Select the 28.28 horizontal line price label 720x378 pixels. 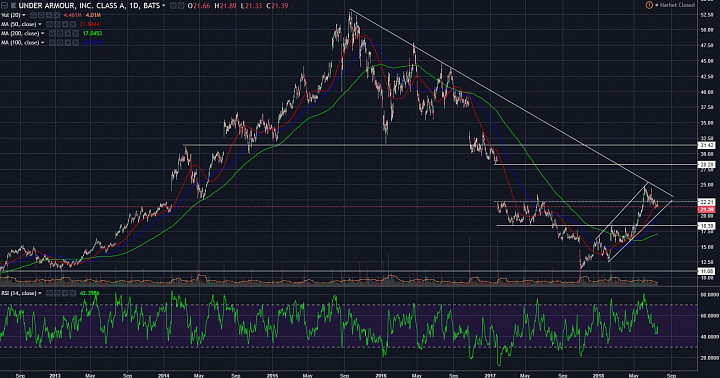[706, 164]
